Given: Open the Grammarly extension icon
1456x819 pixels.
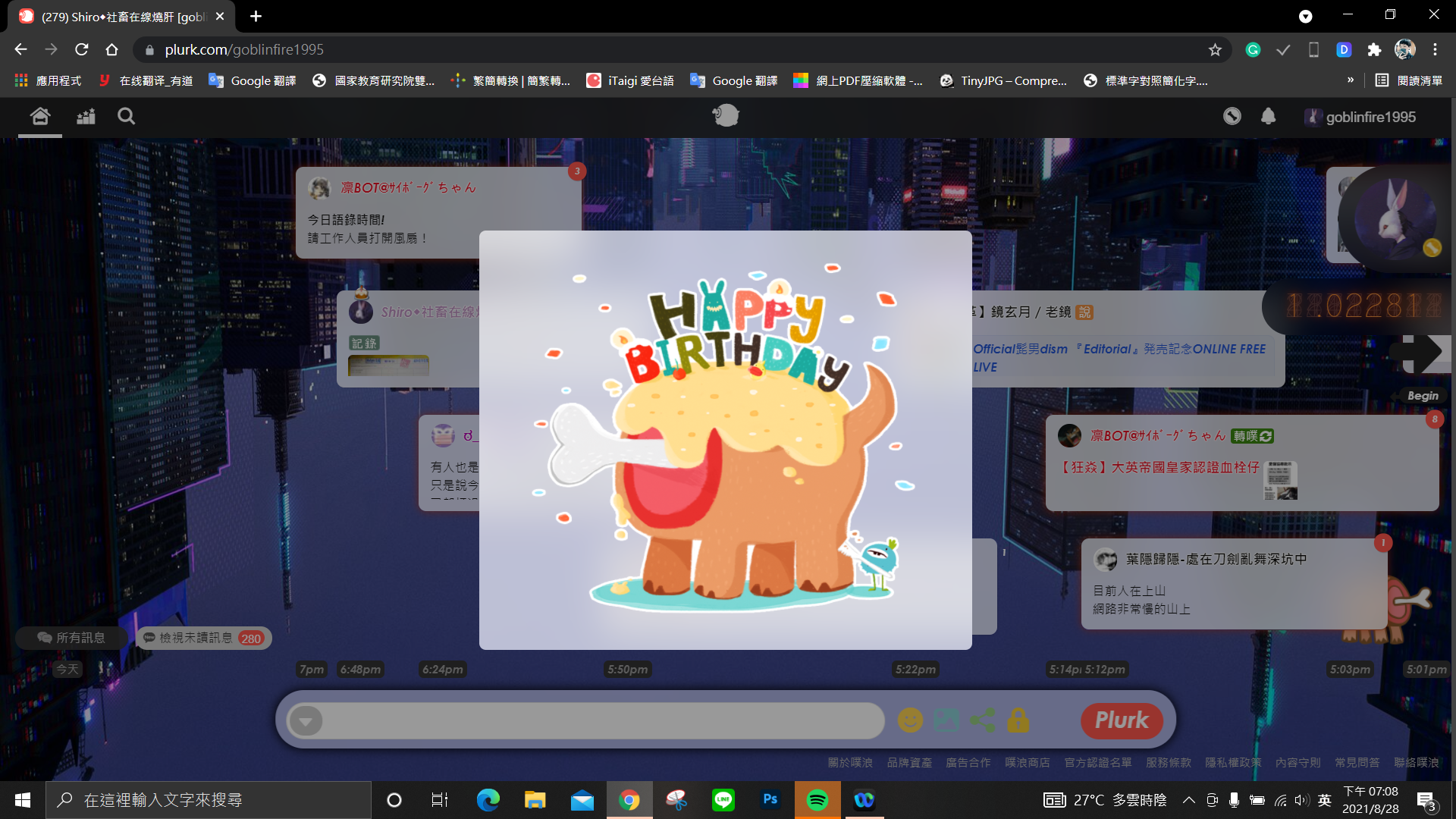Looking at the screenshot, I should [1253, 49].
